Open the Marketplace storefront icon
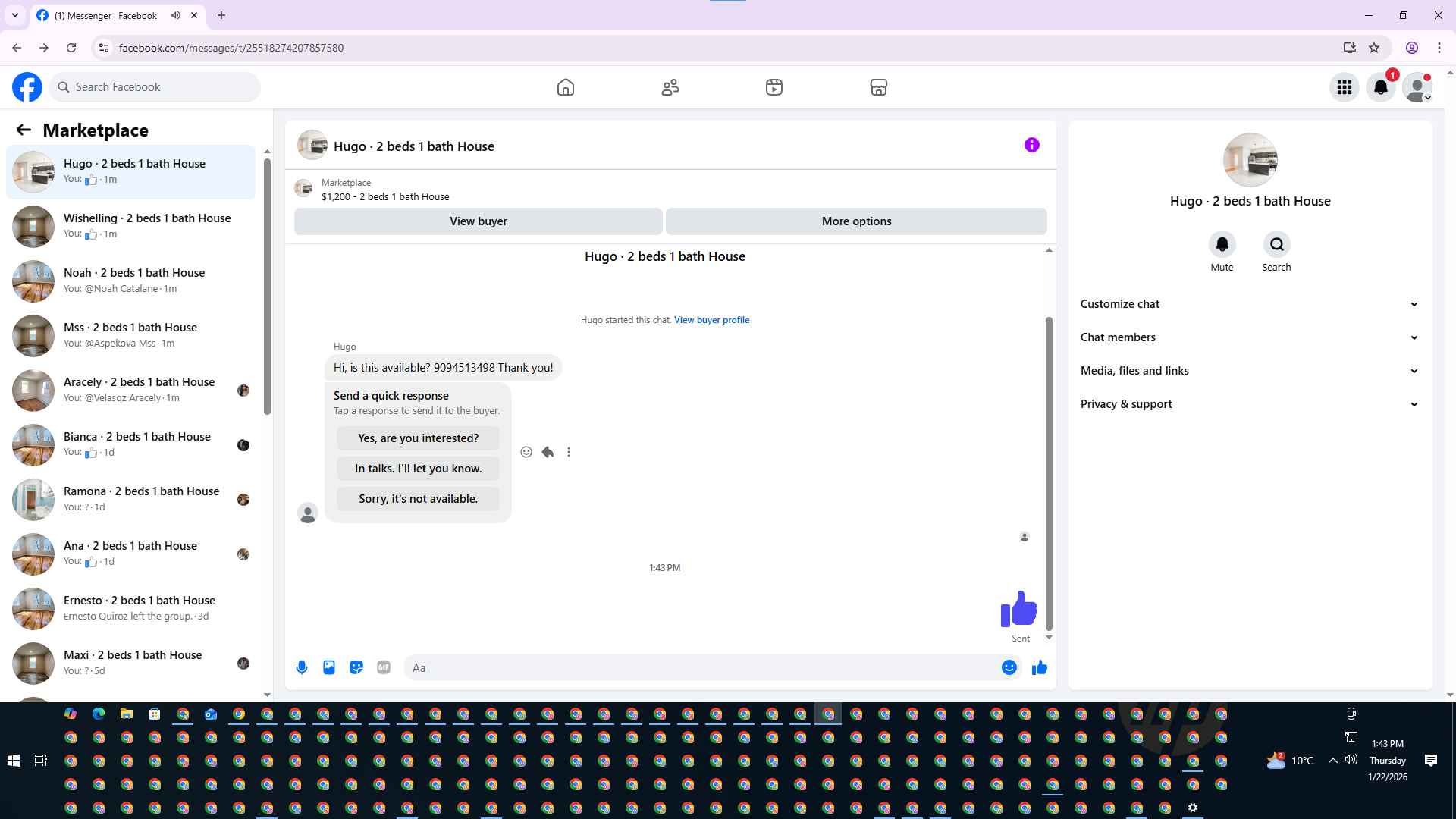This screenshot has height=819, width=1456. point(879,87)
